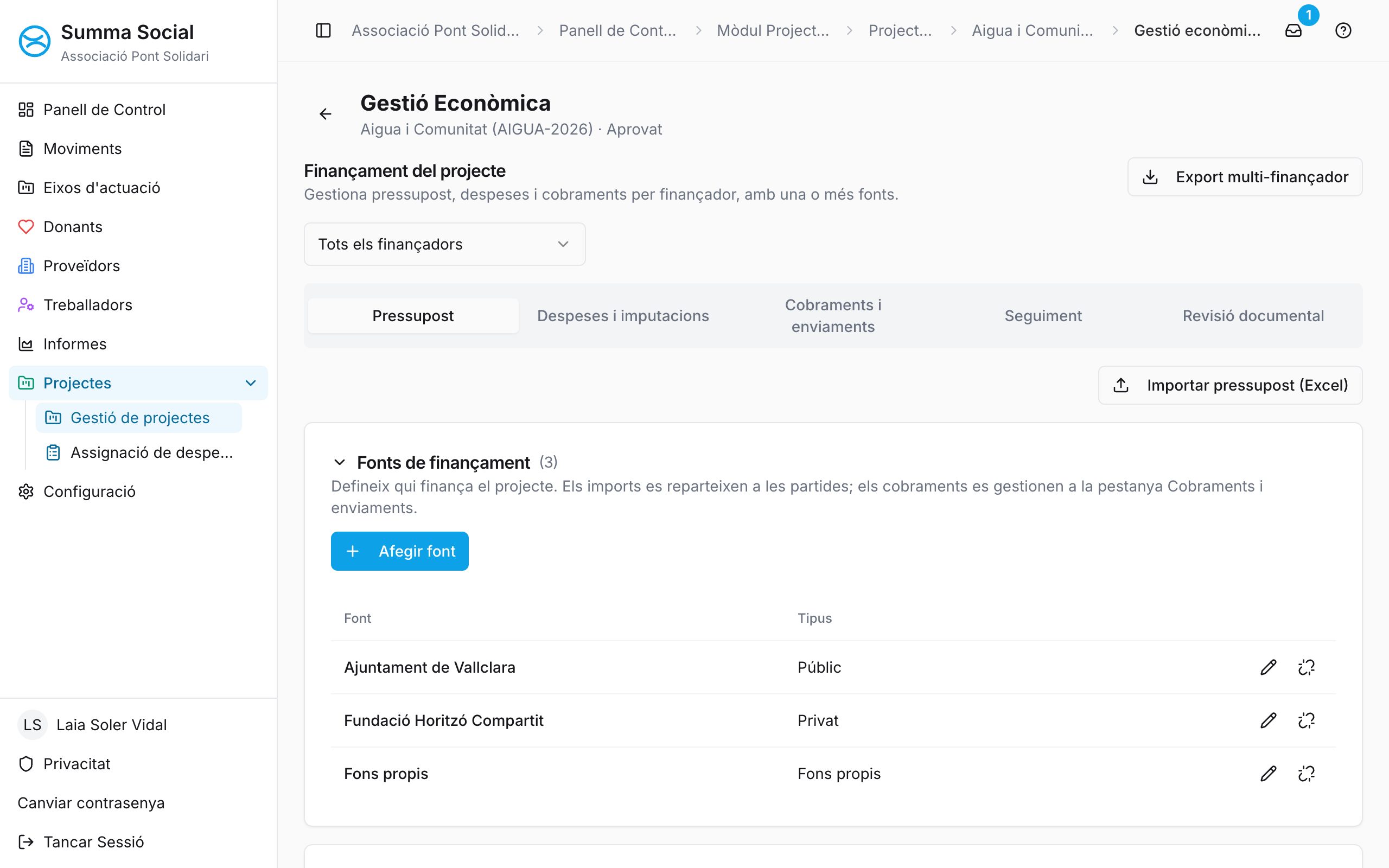Click the Summa Social logo

click(34, 41)
